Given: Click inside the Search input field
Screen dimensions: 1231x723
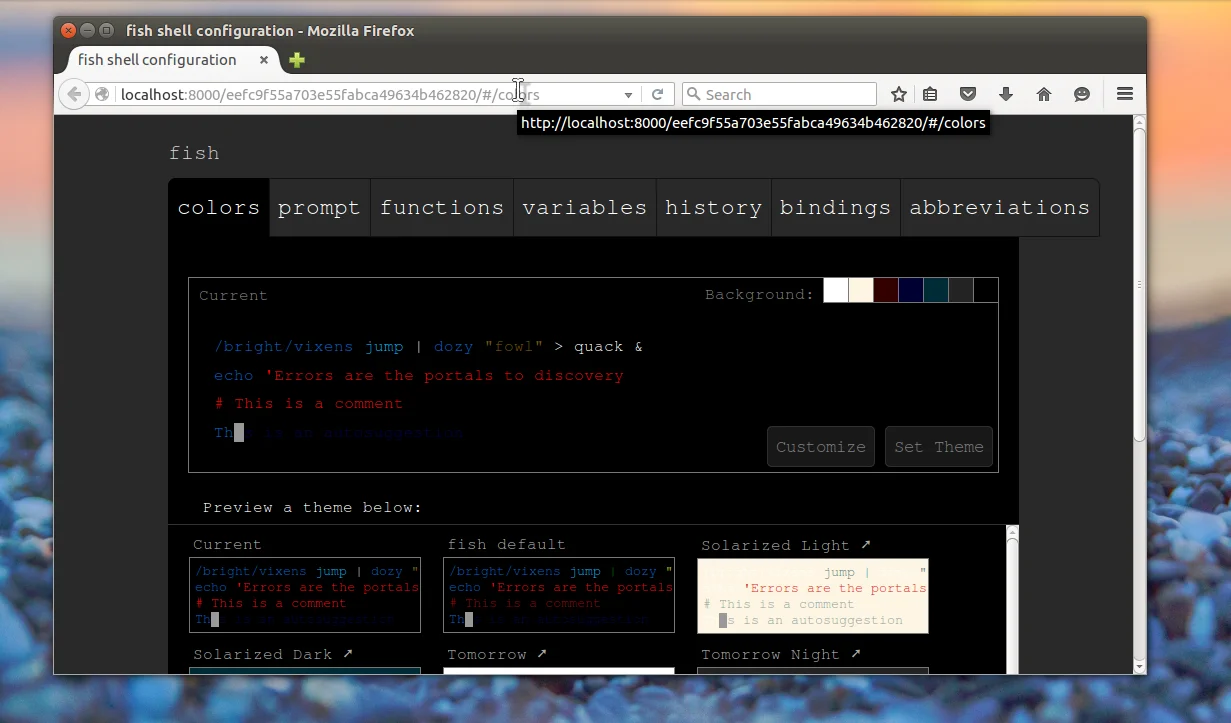Looking at the screenshot, I should click(785, 94).
